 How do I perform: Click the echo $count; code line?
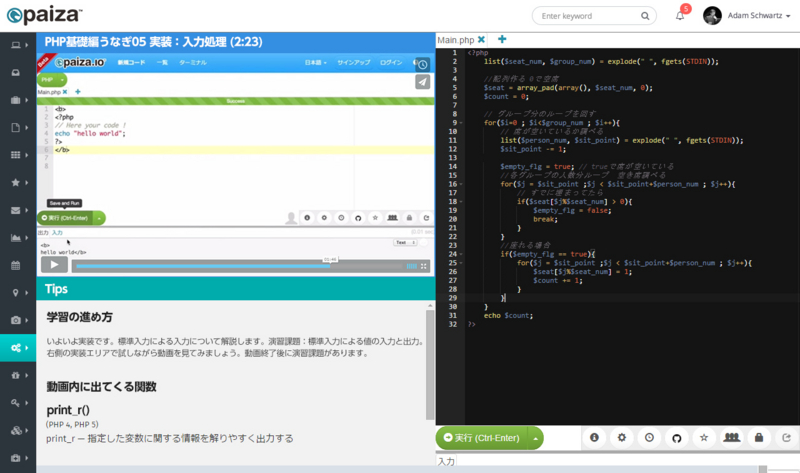pos(508,316)
